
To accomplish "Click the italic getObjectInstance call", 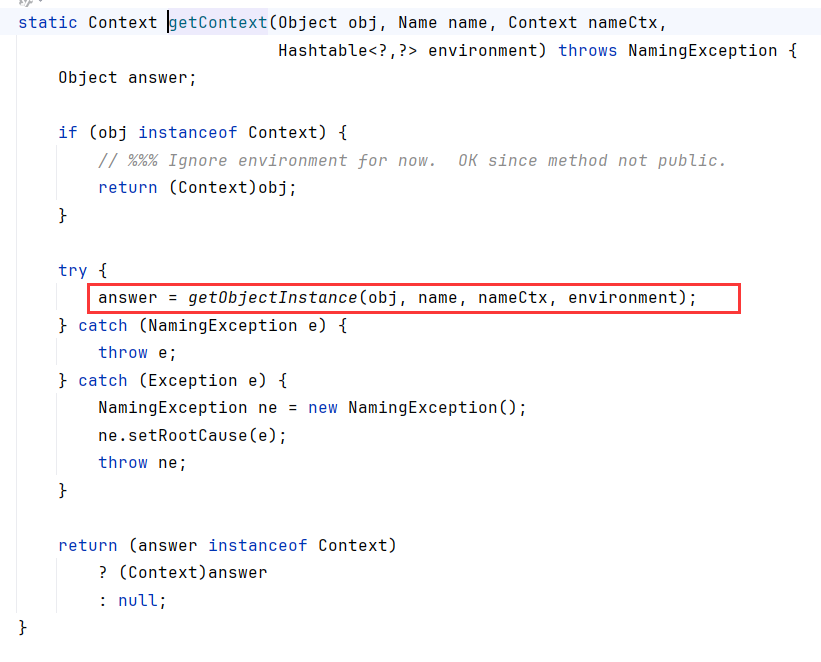I will click(272, 297).
